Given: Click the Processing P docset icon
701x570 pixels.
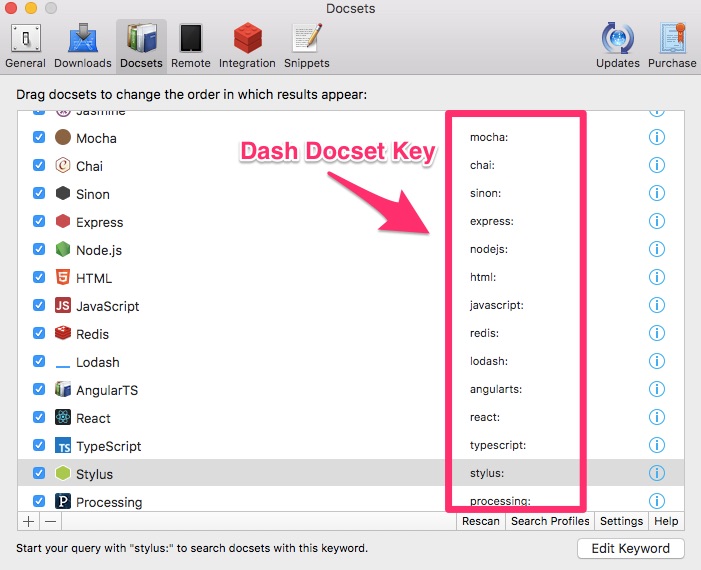Looking at the screenshot, I should click(x=63, y=501).
